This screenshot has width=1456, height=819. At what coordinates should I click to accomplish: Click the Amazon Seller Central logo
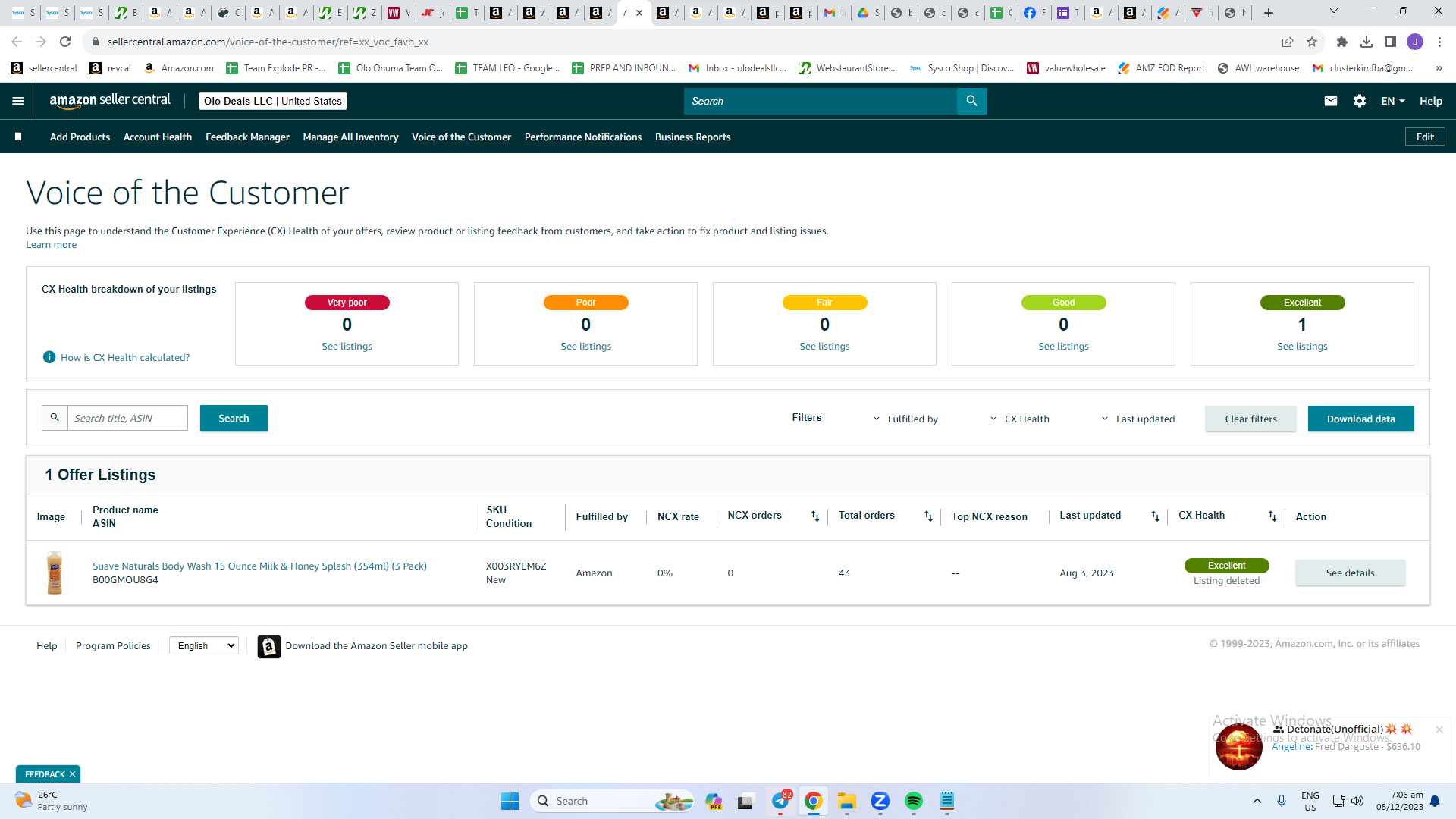point(110,101)
